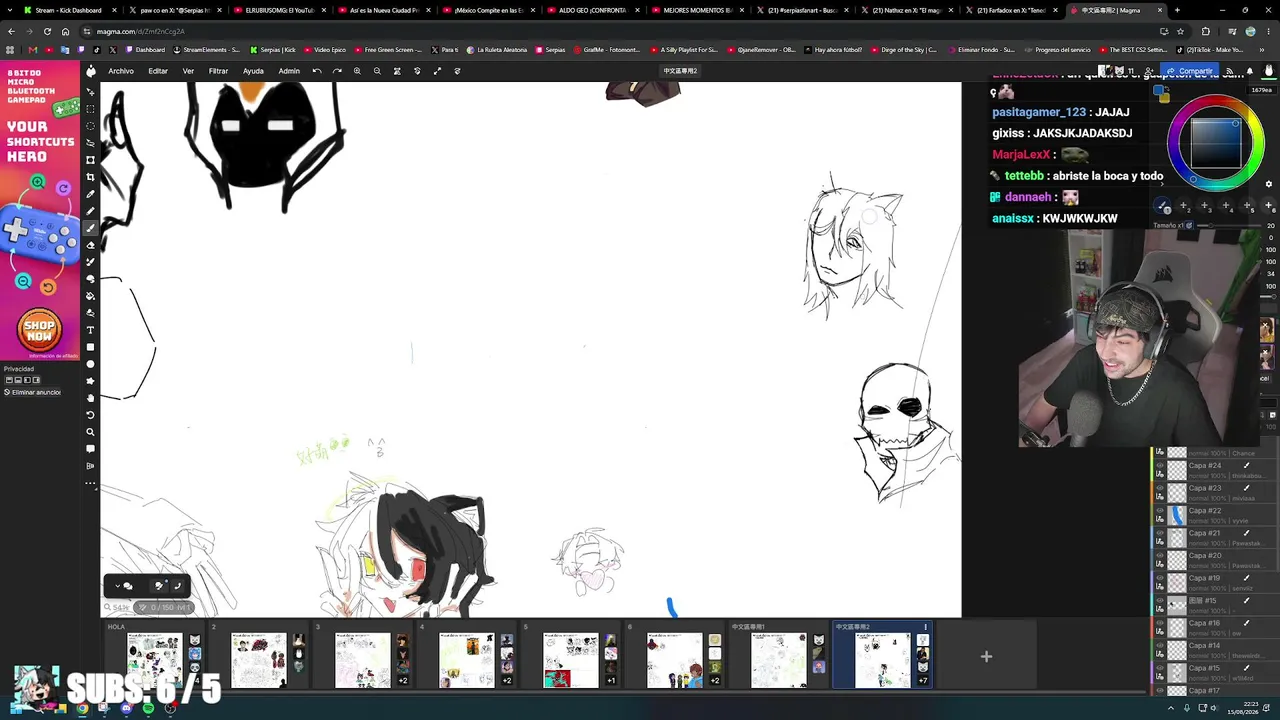Screen dimensions: 1280x720
Task: Select the rotate view tool
Action: [90, 415]
